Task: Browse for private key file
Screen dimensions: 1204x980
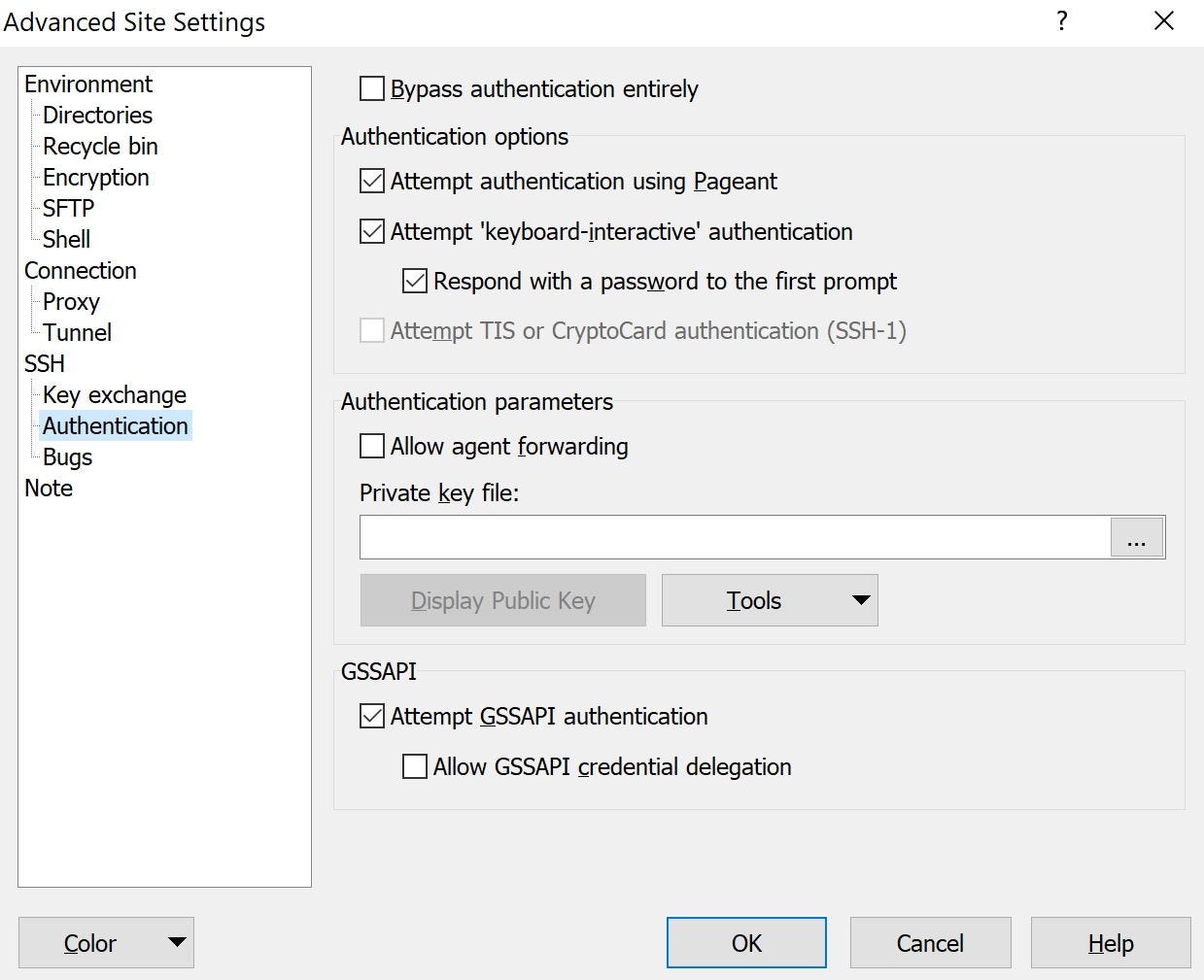Action: (x=1136, y=537)
